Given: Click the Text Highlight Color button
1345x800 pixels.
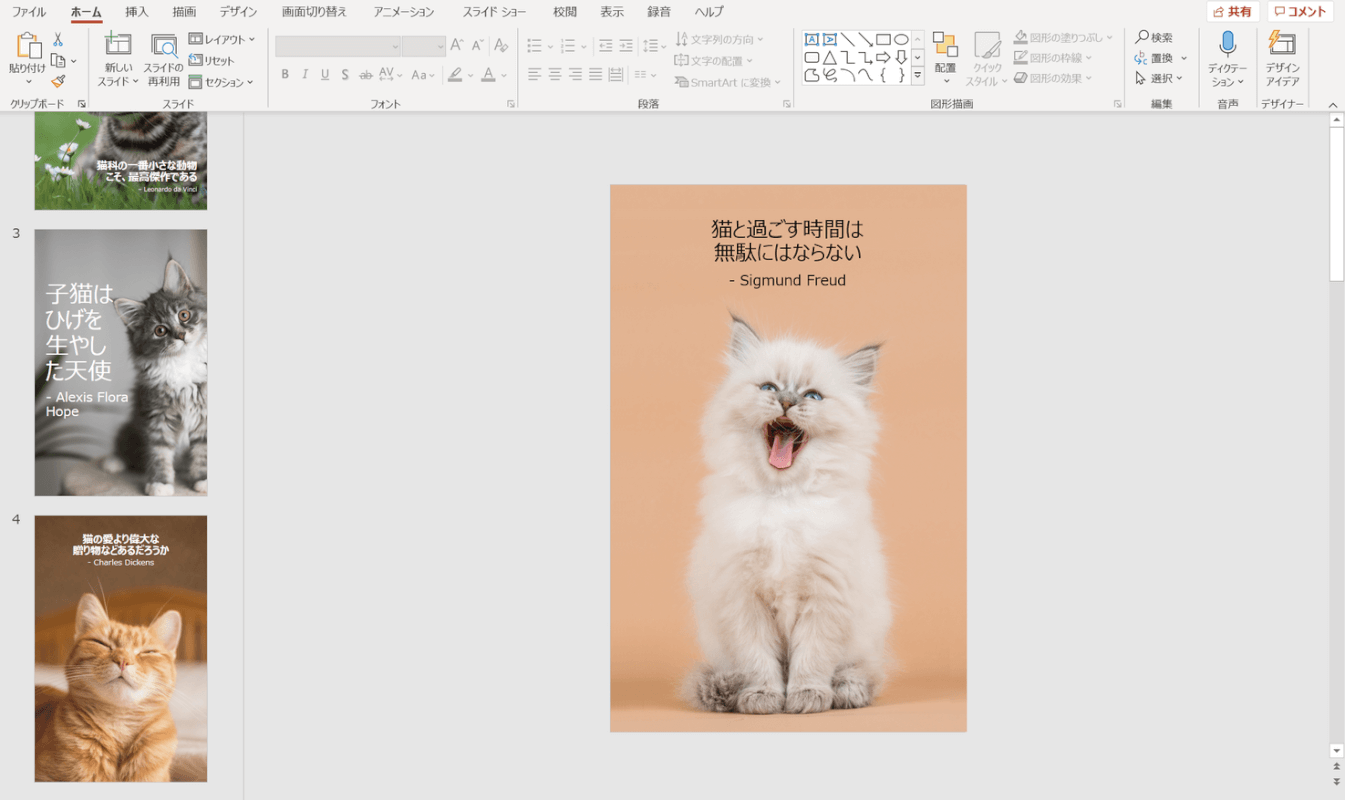Looking at the screenshot, I should point(456,75).
